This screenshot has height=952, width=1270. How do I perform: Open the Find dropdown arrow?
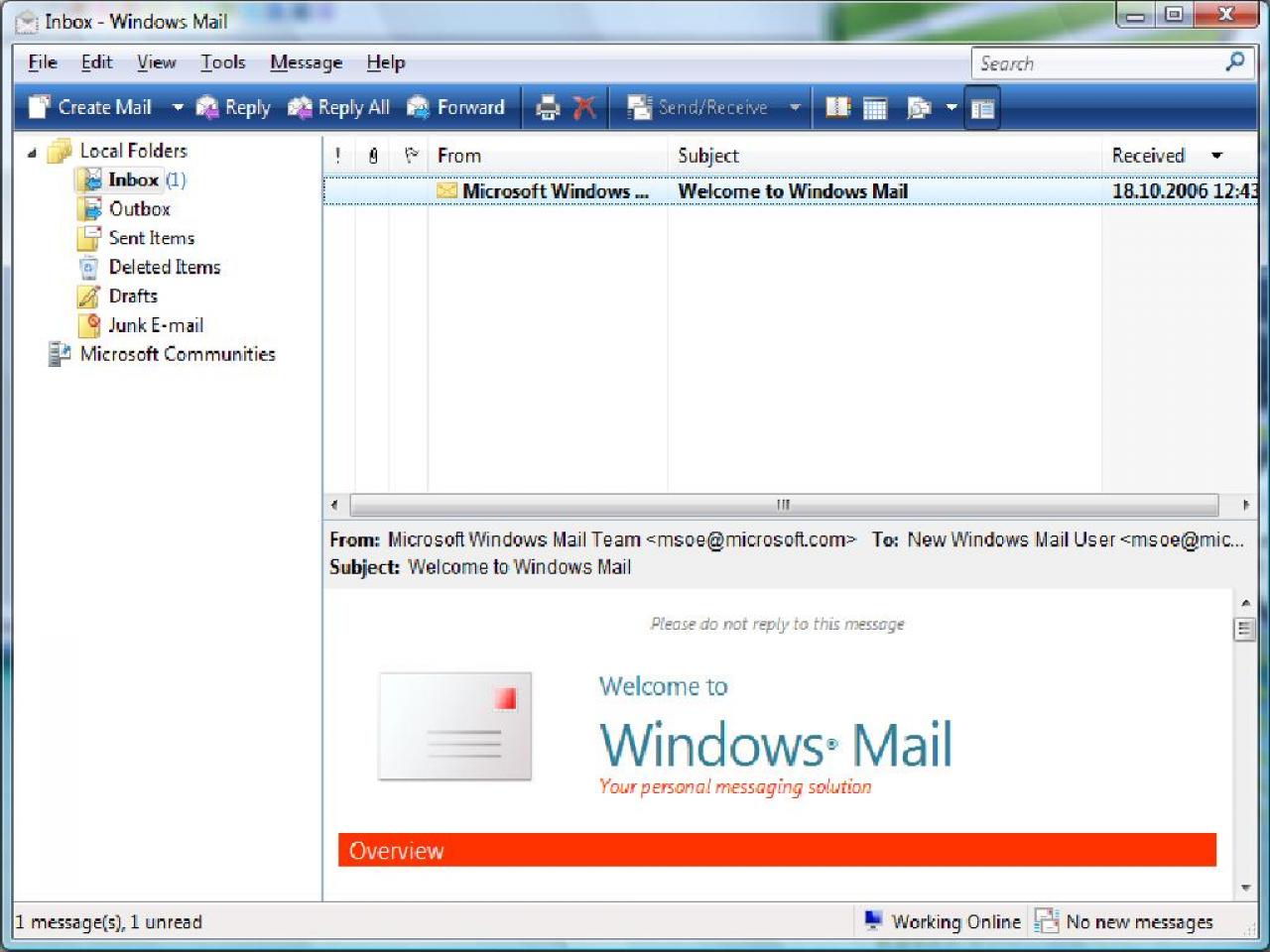tap(951, 107)
